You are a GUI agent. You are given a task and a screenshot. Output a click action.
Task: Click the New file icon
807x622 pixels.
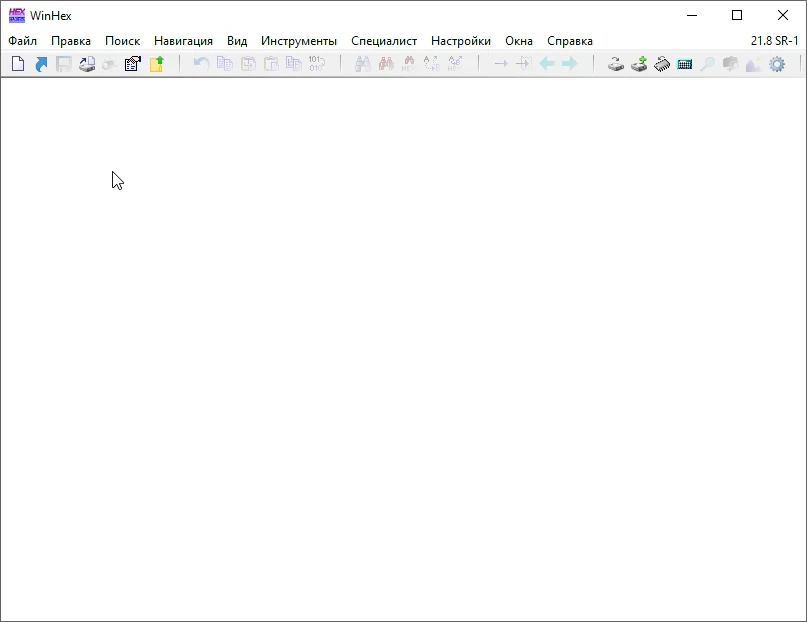(18, 64)
